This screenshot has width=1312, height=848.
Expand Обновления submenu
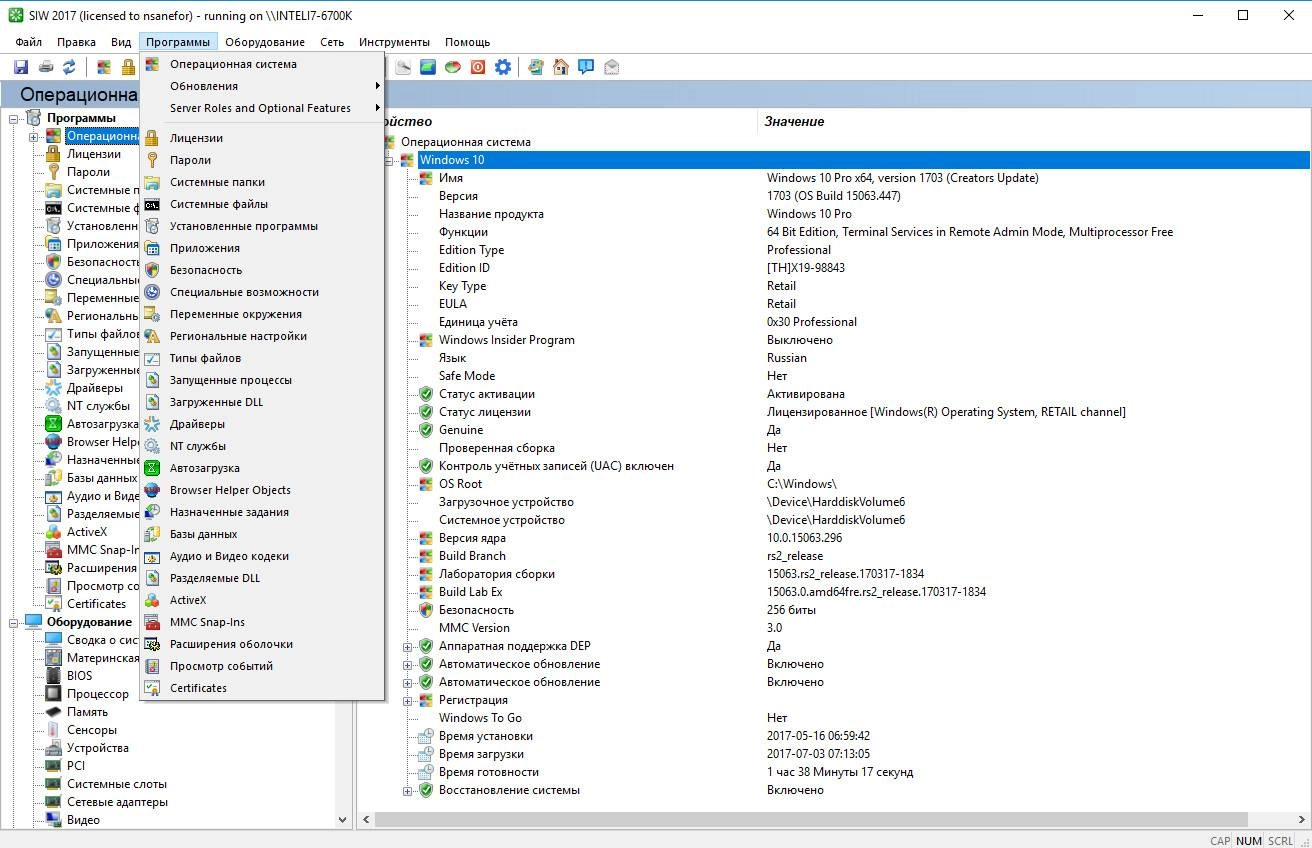coord(262,86)
